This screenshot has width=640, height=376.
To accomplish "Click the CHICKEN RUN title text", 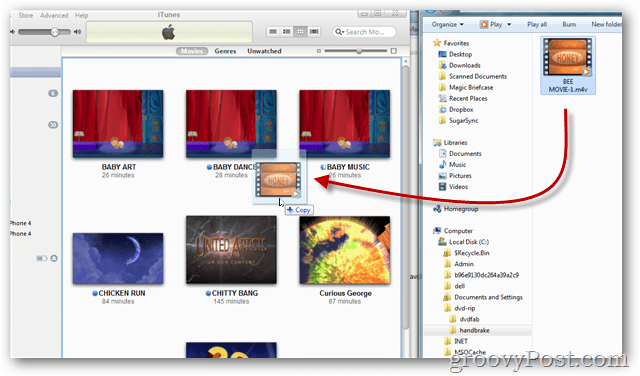I will click(122, 293).
